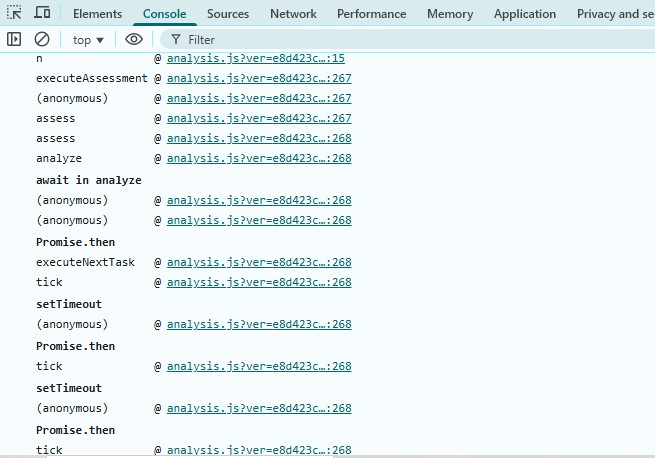Open the analyze frame source link
The width and height of the screenshot is (655, 458).
[x=259, y=158]
